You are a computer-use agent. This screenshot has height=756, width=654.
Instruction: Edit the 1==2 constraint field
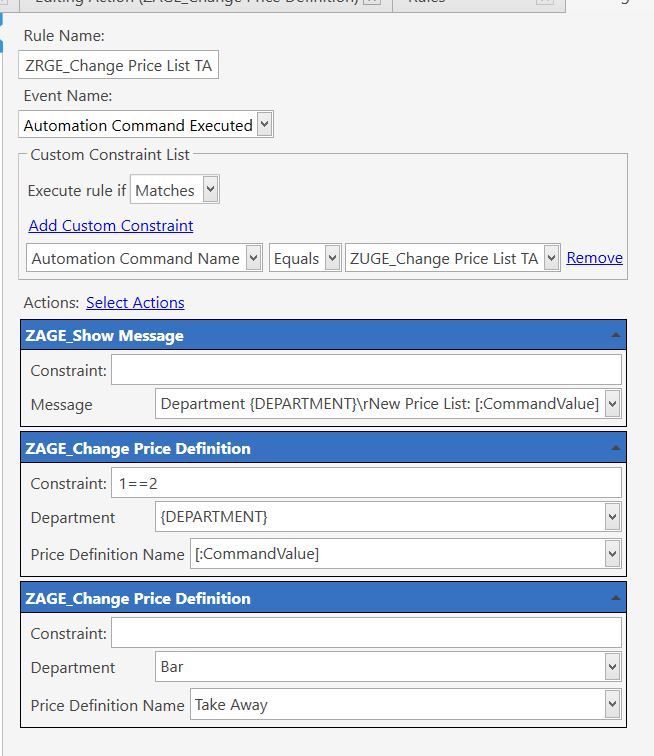coord(366,483)
